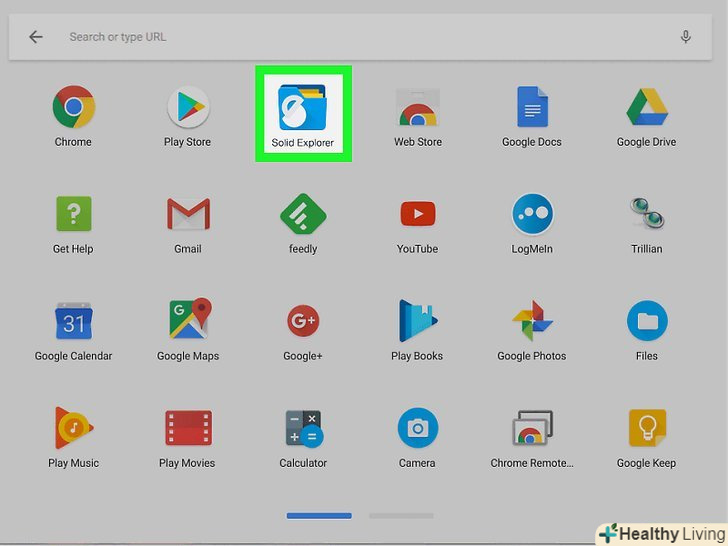Open Google Photos
The height and width of the screenshot is (546, 728).
tap(532, 320)
